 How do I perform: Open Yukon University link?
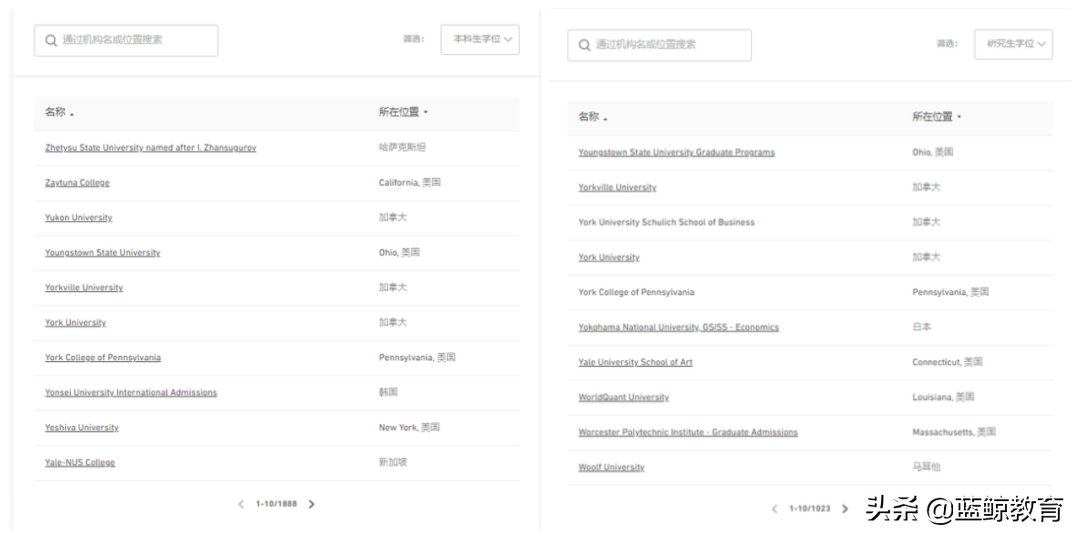[x=79, y=218]
